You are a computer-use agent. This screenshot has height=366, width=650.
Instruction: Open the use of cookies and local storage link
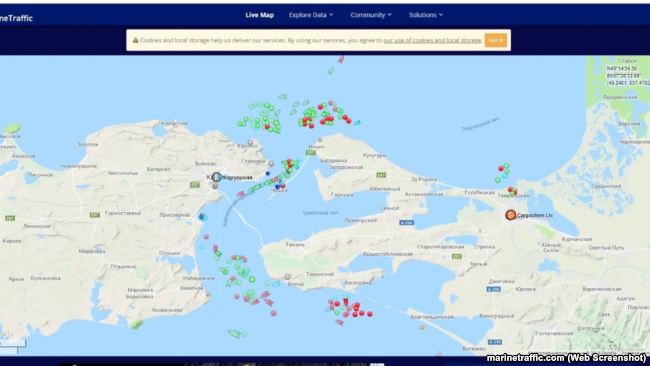click(x=432, y=40)
